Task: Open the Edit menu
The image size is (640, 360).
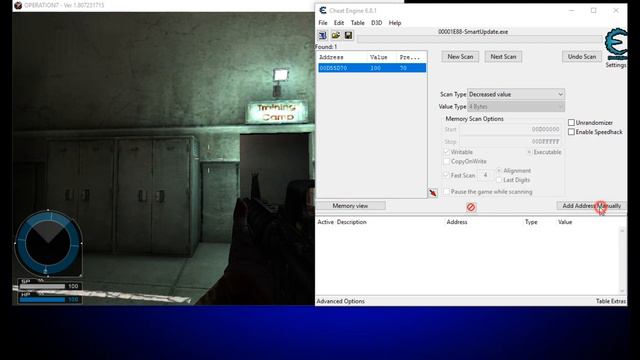Action: (x=339, y=23)
